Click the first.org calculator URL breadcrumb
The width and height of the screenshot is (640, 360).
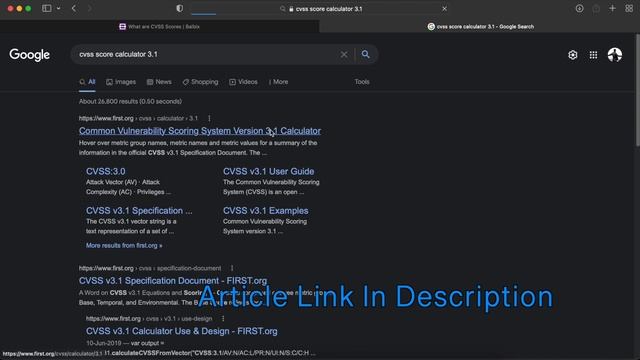(138, 118)
